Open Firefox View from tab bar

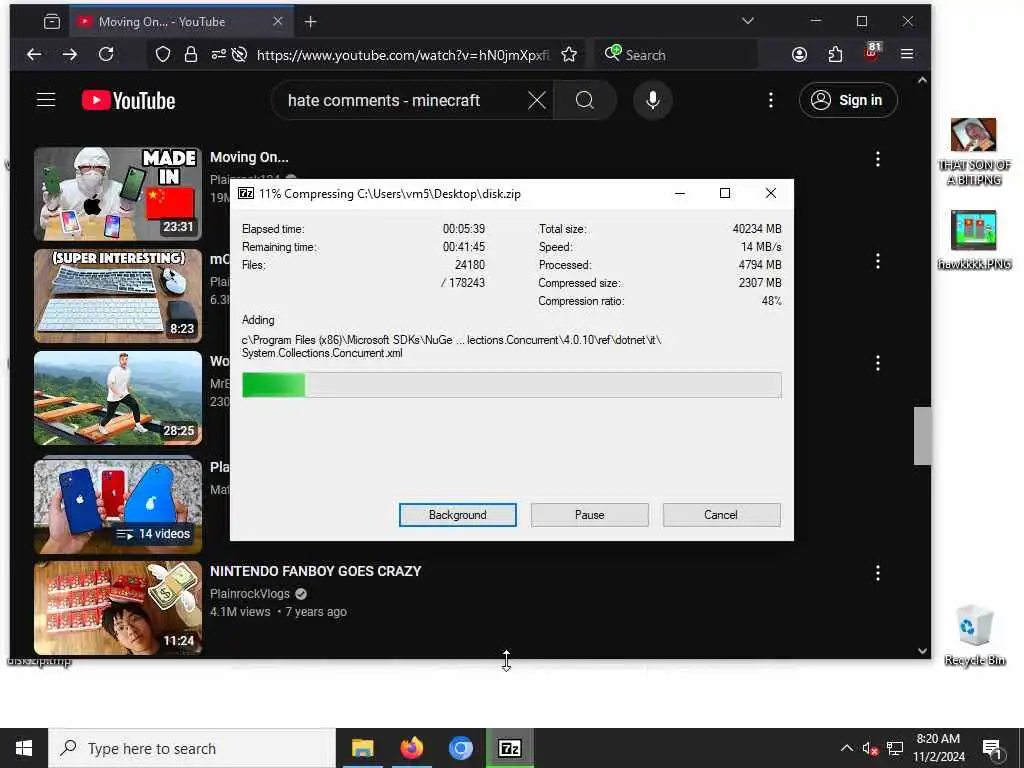(x=52, y=22)
